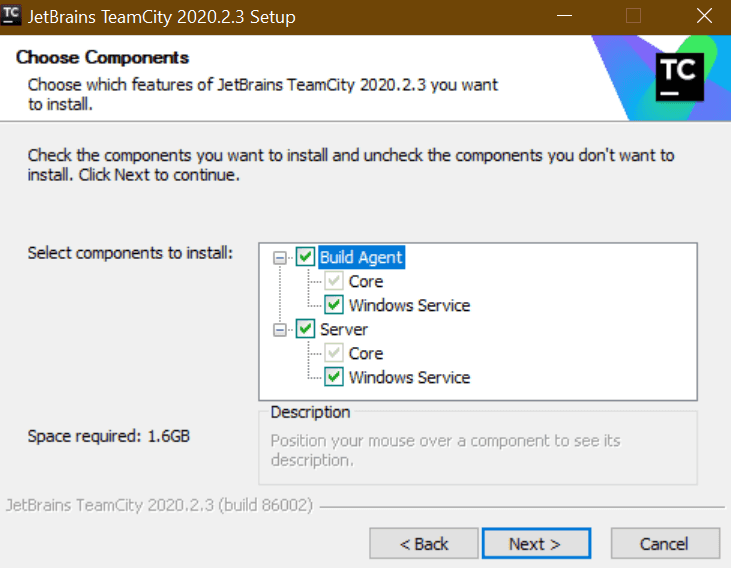Select the Server tree item label
The height and width of the screenshot is (568, 731).
[x=344, y=329]
